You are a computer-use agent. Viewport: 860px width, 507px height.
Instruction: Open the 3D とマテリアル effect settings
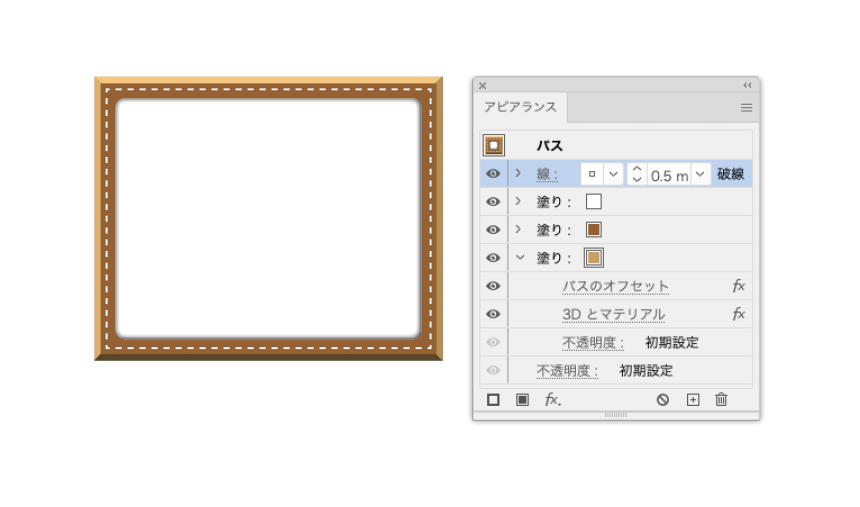613,314
